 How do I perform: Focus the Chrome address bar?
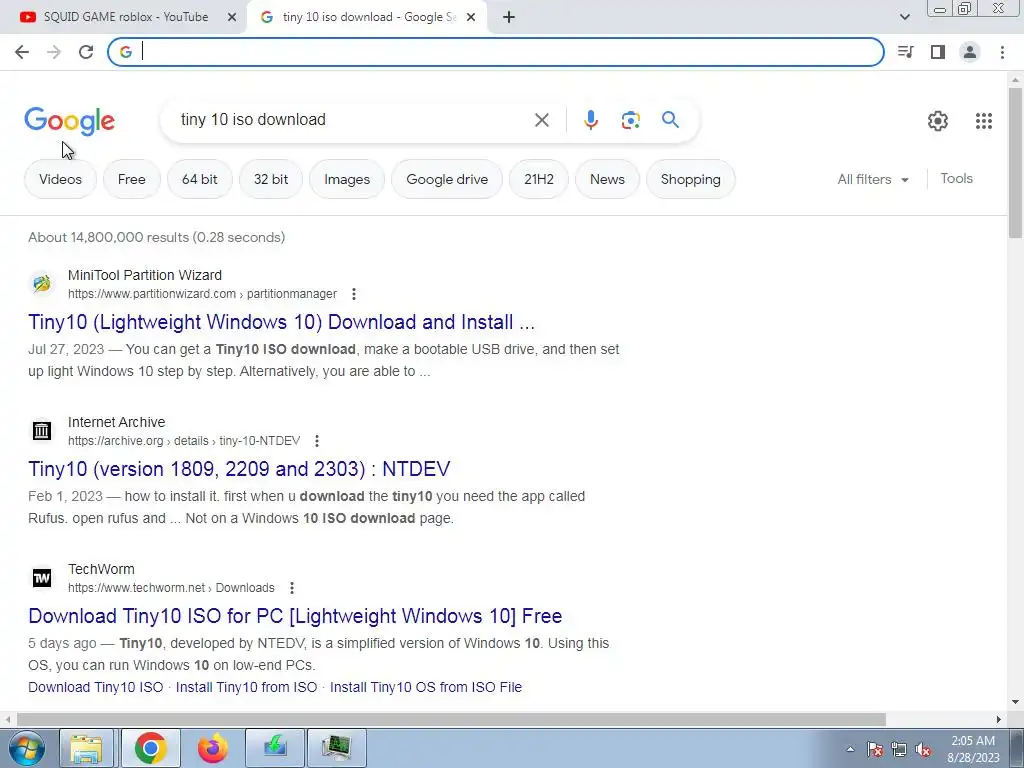496,52
